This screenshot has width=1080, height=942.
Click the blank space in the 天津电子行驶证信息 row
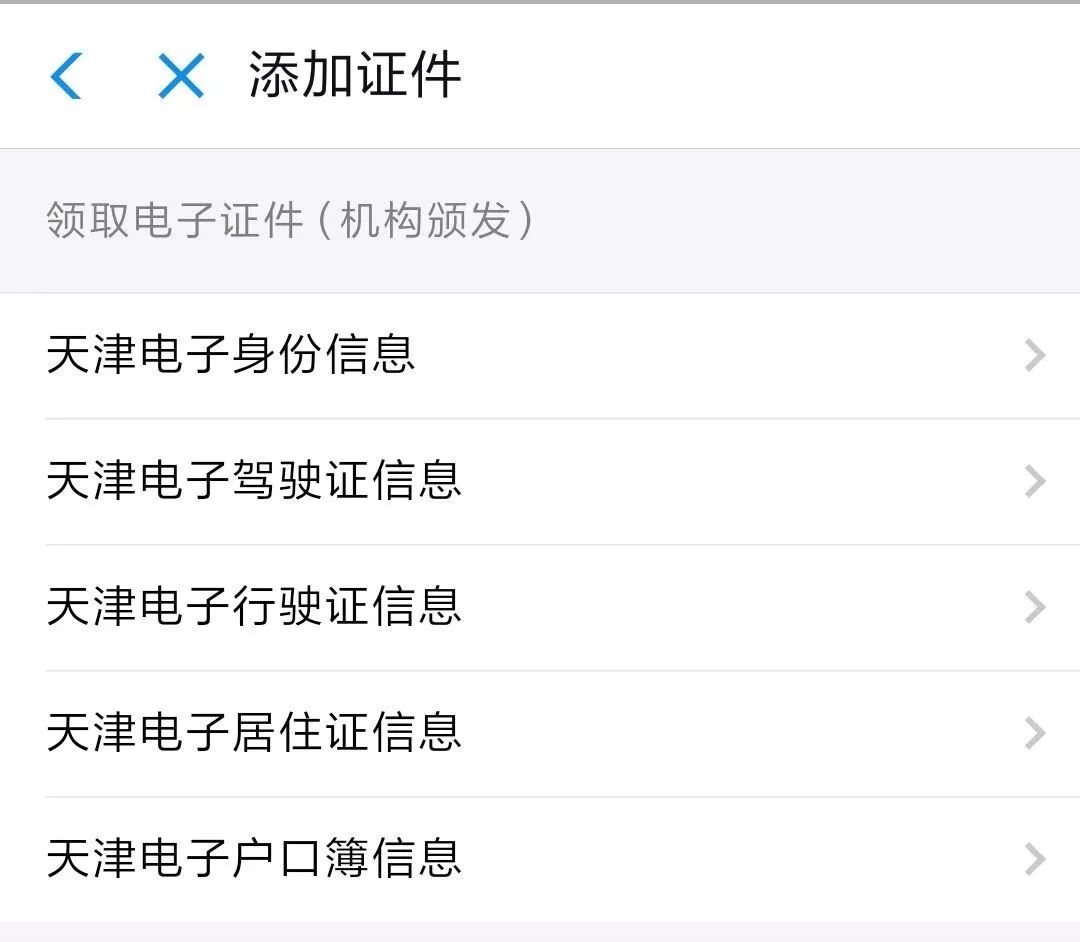click(720, 608)
